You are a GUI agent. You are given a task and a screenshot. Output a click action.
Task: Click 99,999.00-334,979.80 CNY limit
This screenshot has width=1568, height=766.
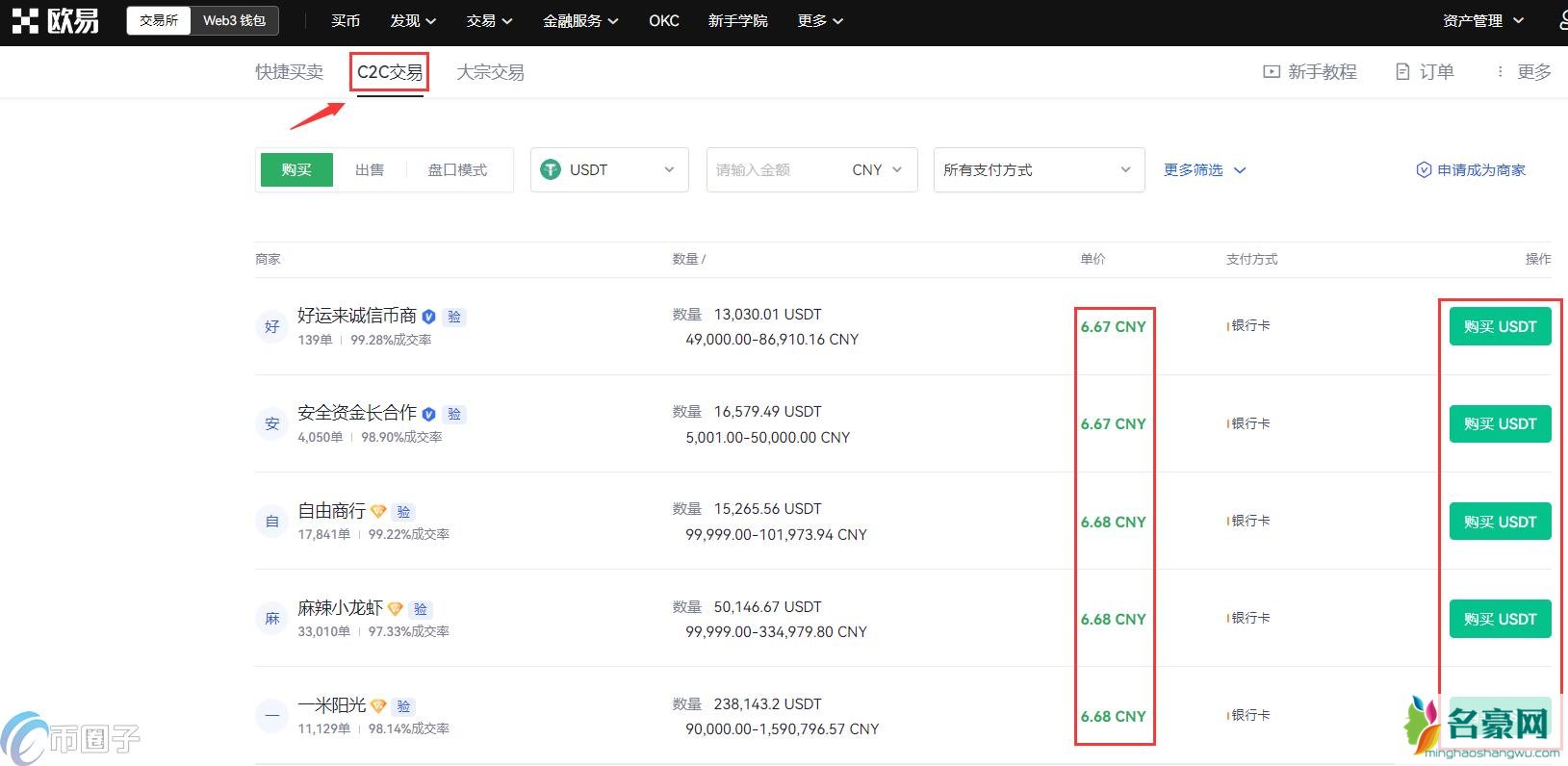tap(776, 631)
